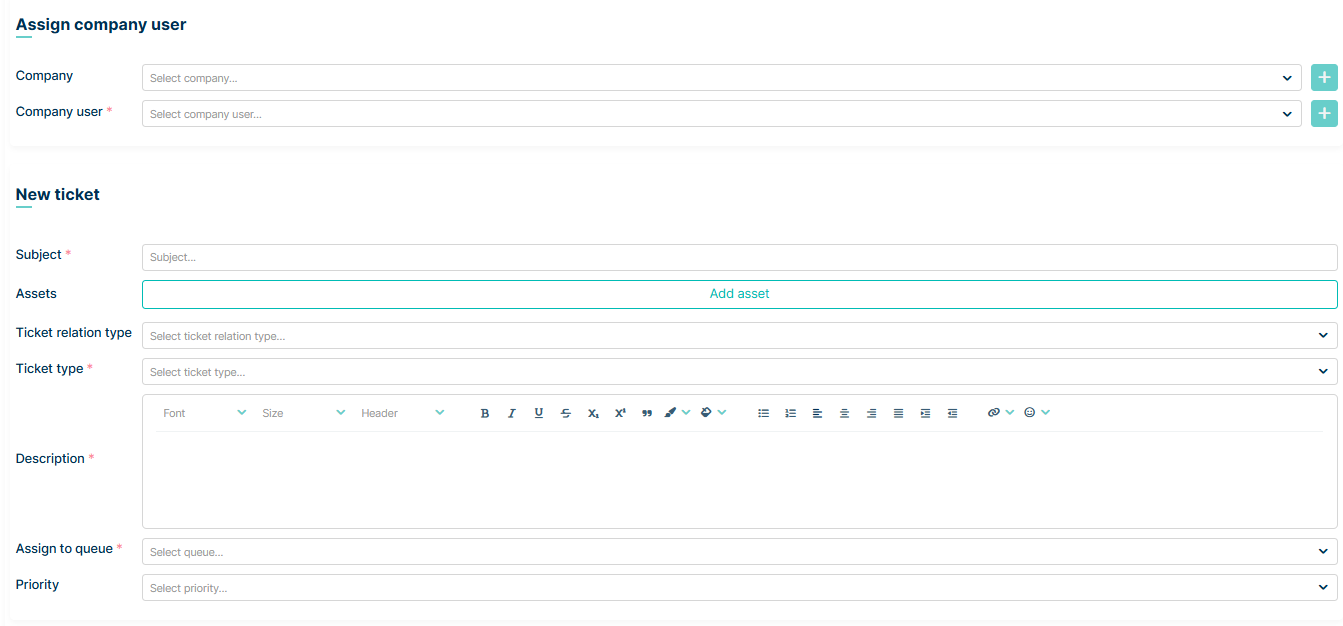Insert a numbered list
Viewport: 1343px width, 626px height.
tap(791, 413)
